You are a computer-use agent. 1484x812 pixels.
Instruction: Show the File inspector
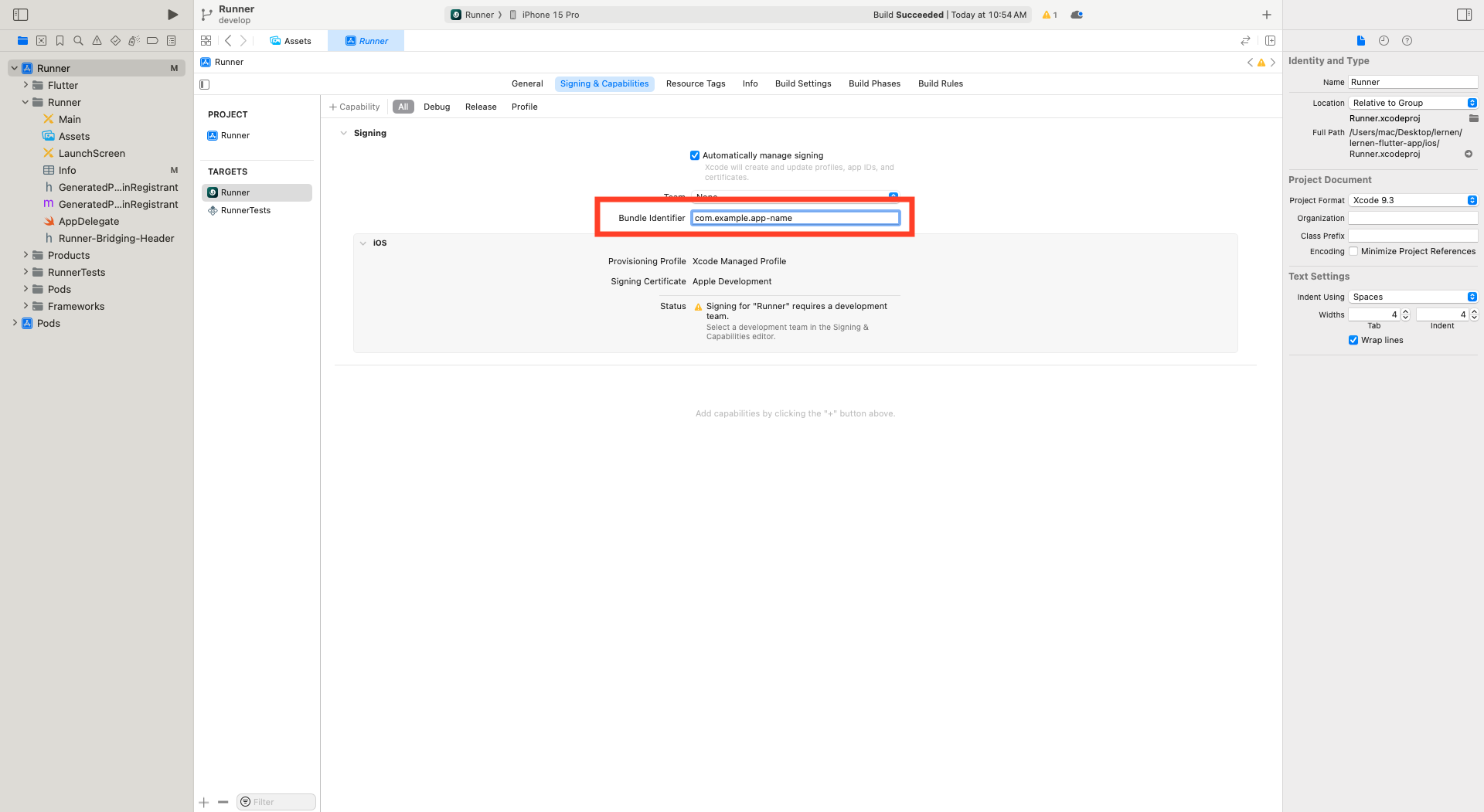pos(1361,41)
